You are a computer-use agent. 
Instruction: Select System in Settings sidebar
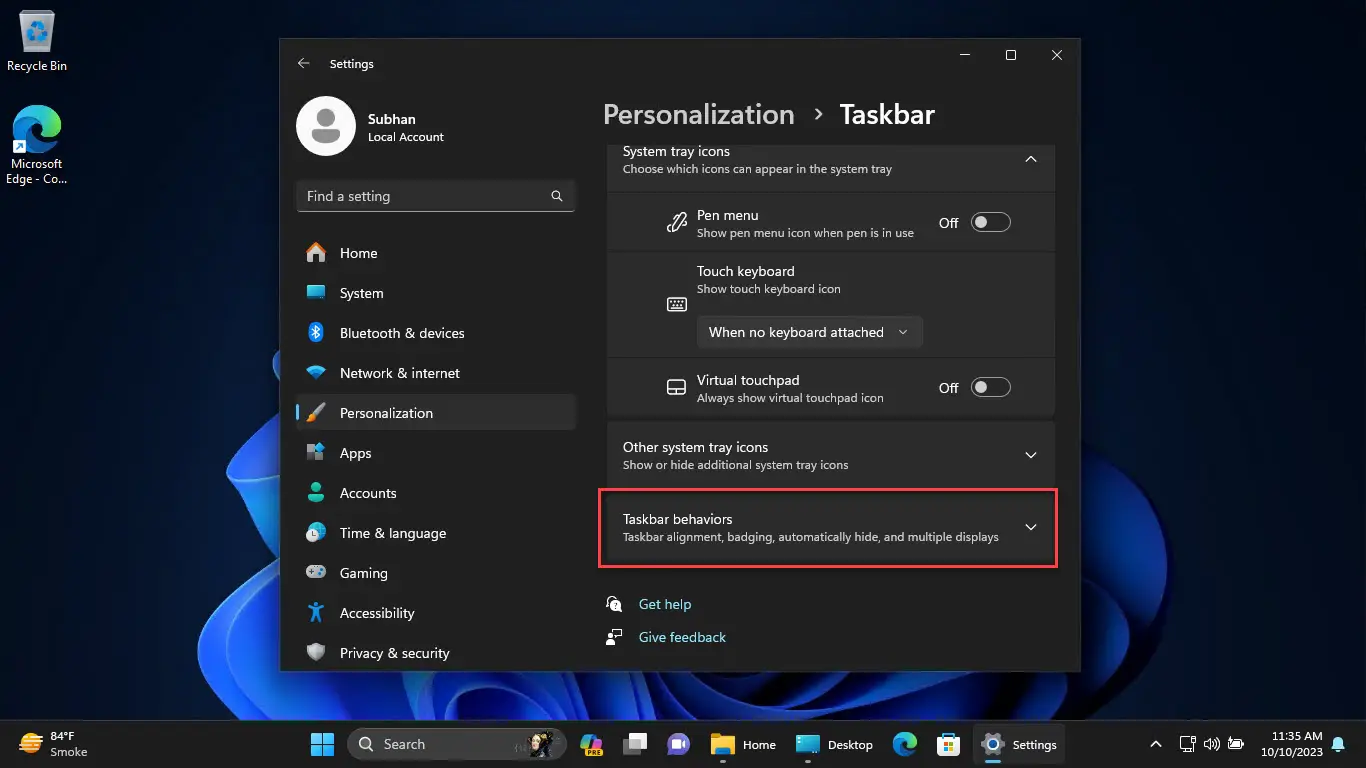pyautogui.click(x=436, y=293)
